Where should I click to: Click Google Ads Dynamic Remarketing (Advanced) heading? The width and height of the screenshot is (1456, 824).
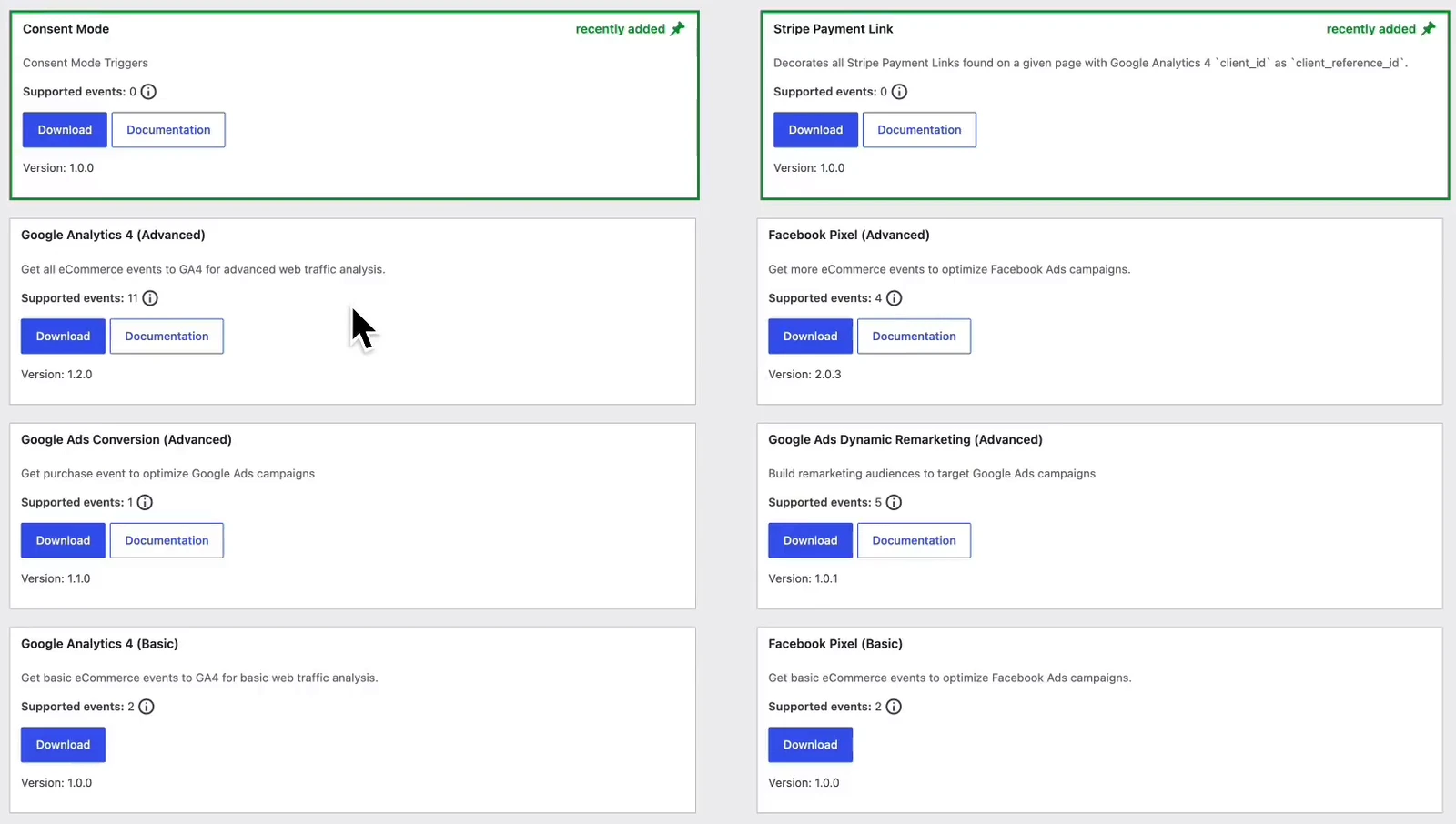[905, 439]
